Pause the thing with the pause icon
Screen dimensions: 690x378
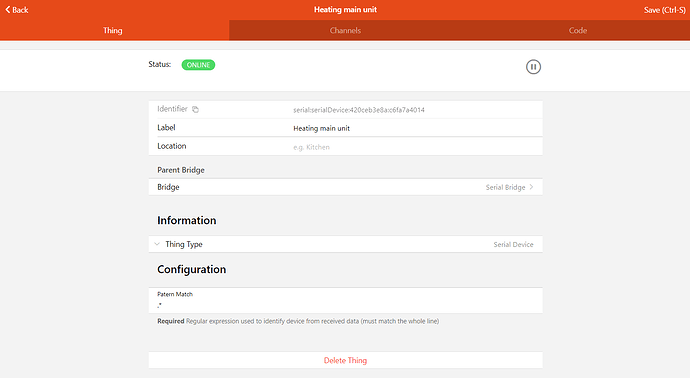(x=533, y=67)
